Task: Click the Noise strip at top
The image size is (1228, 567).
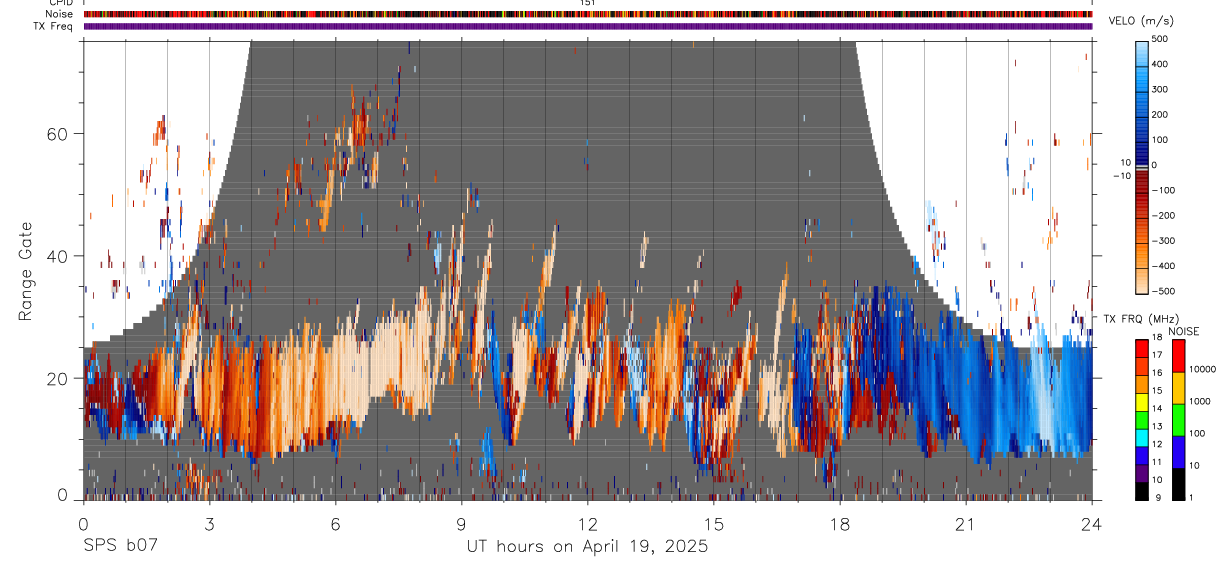Action: click(588, 14)
